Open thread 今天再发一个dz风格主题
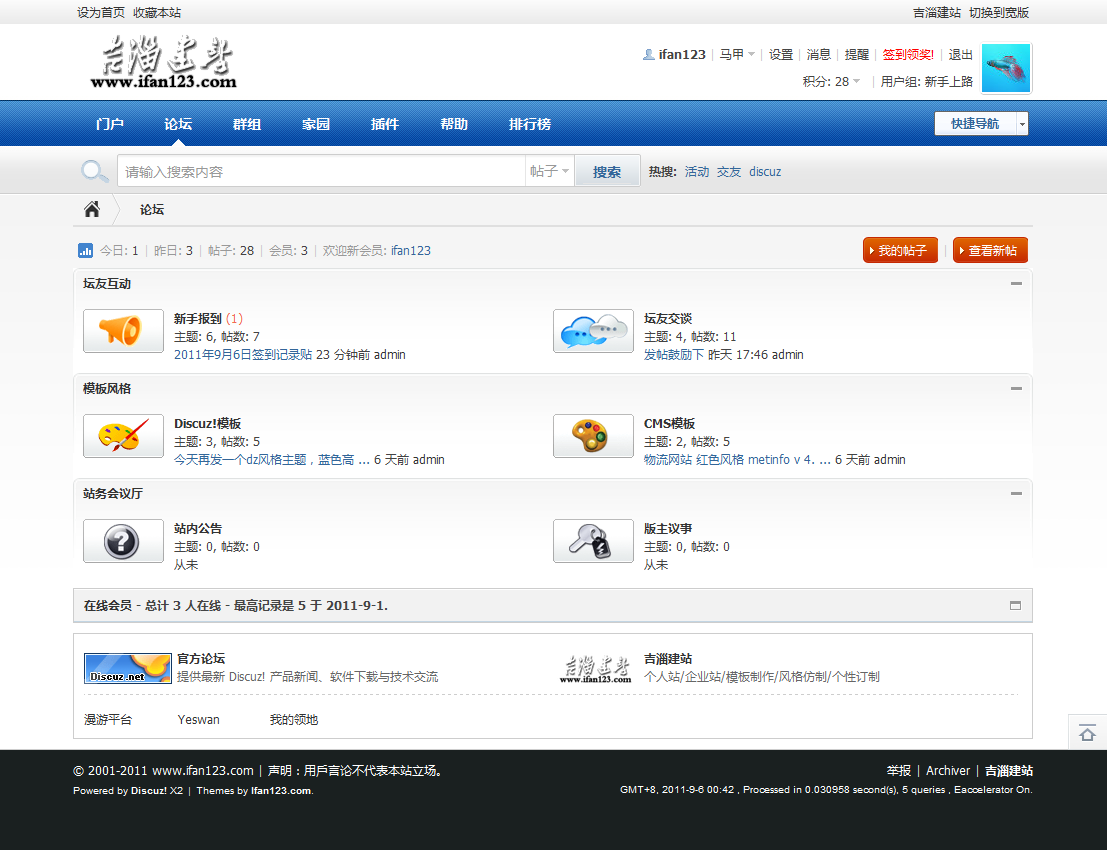The height and width of the screenshot is (850, 1107). coord(272,460)
